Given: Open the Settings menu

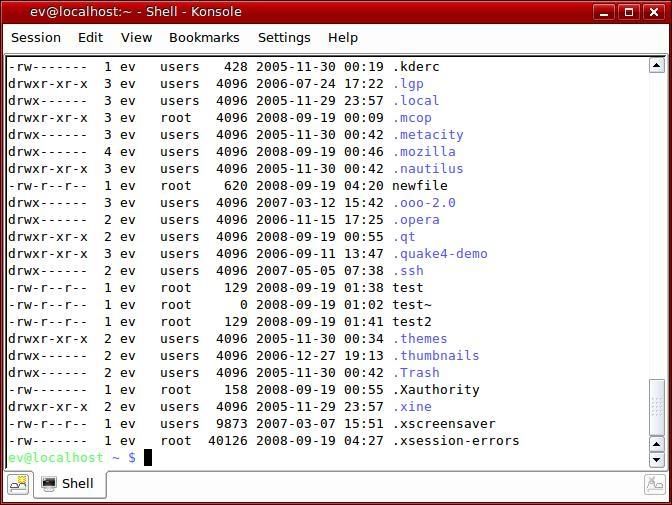Looking at the screenshot, I should tap(284, 38).
